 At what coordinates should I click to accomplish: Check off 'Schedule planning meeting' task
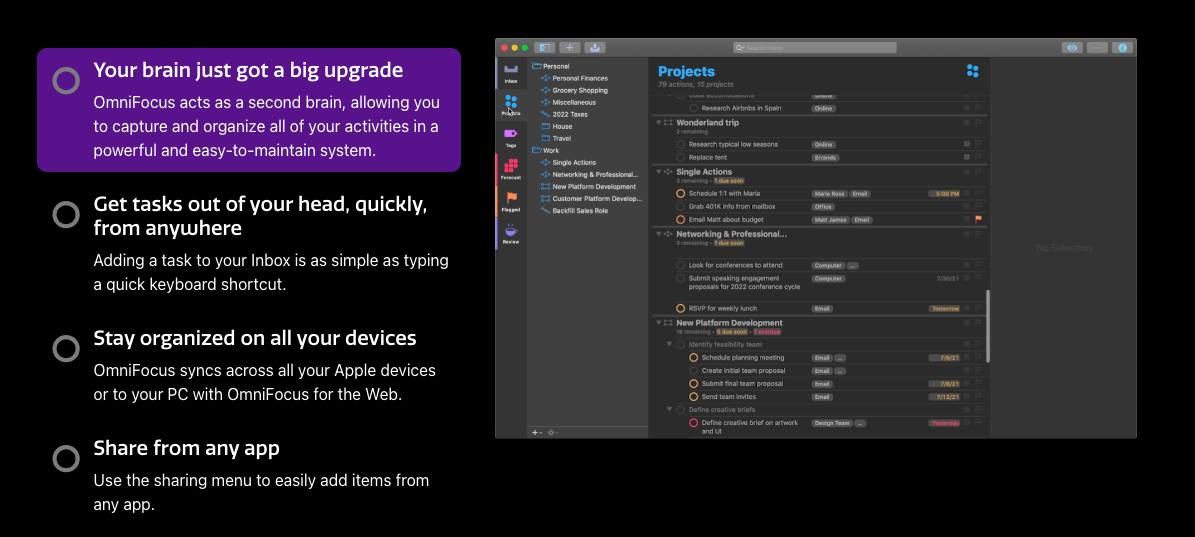click(694, 357)
